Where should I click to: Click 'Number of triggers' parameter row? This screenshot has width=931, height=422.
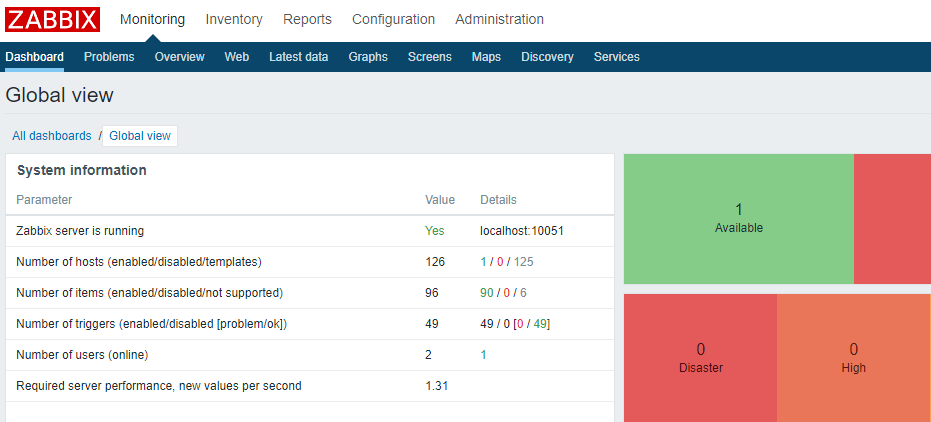click(x=310, y=323)
